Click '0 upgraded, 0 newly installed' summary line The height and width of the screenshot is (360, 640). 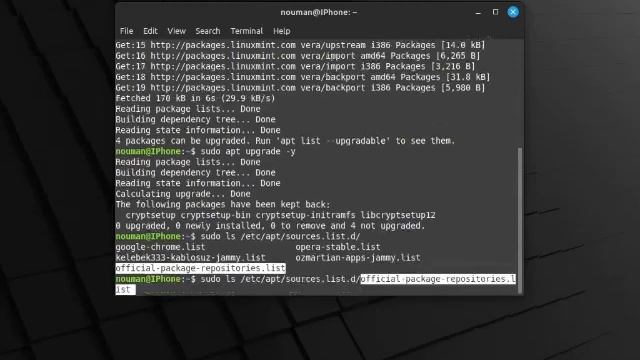(x=270, y=226)
